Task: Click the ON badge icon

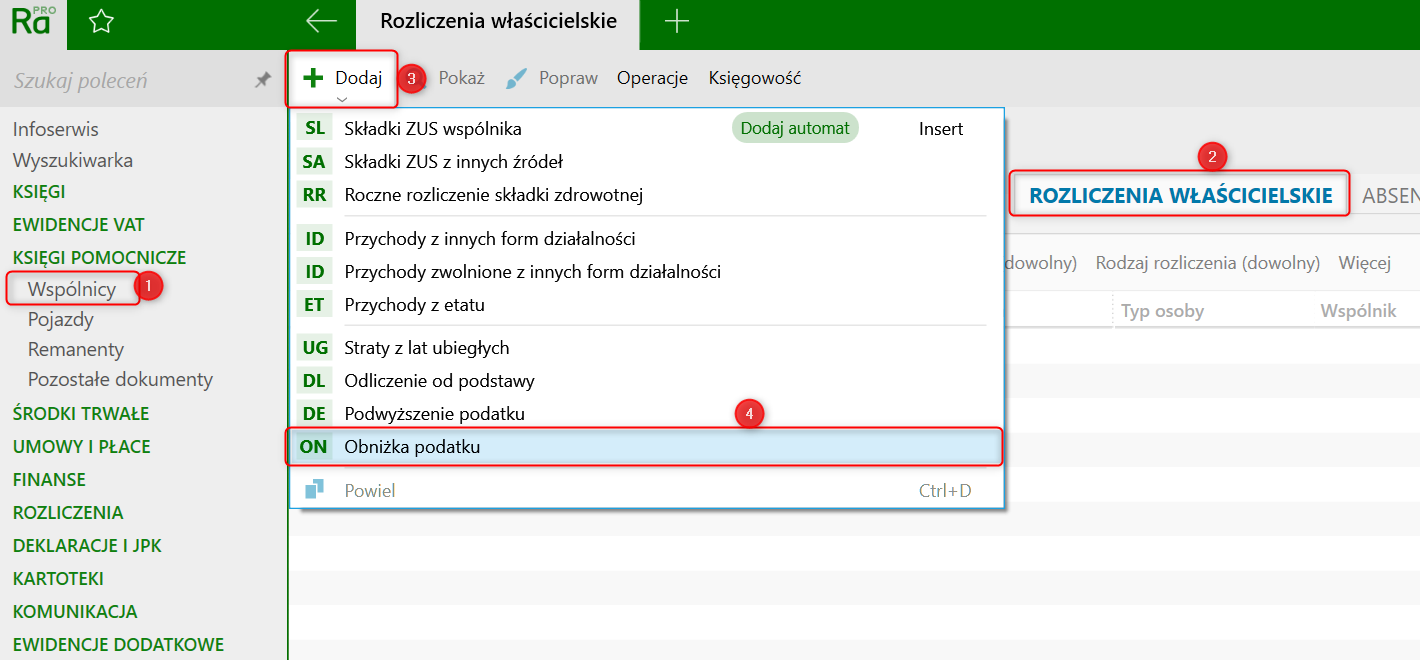Action: pos(314,446)
